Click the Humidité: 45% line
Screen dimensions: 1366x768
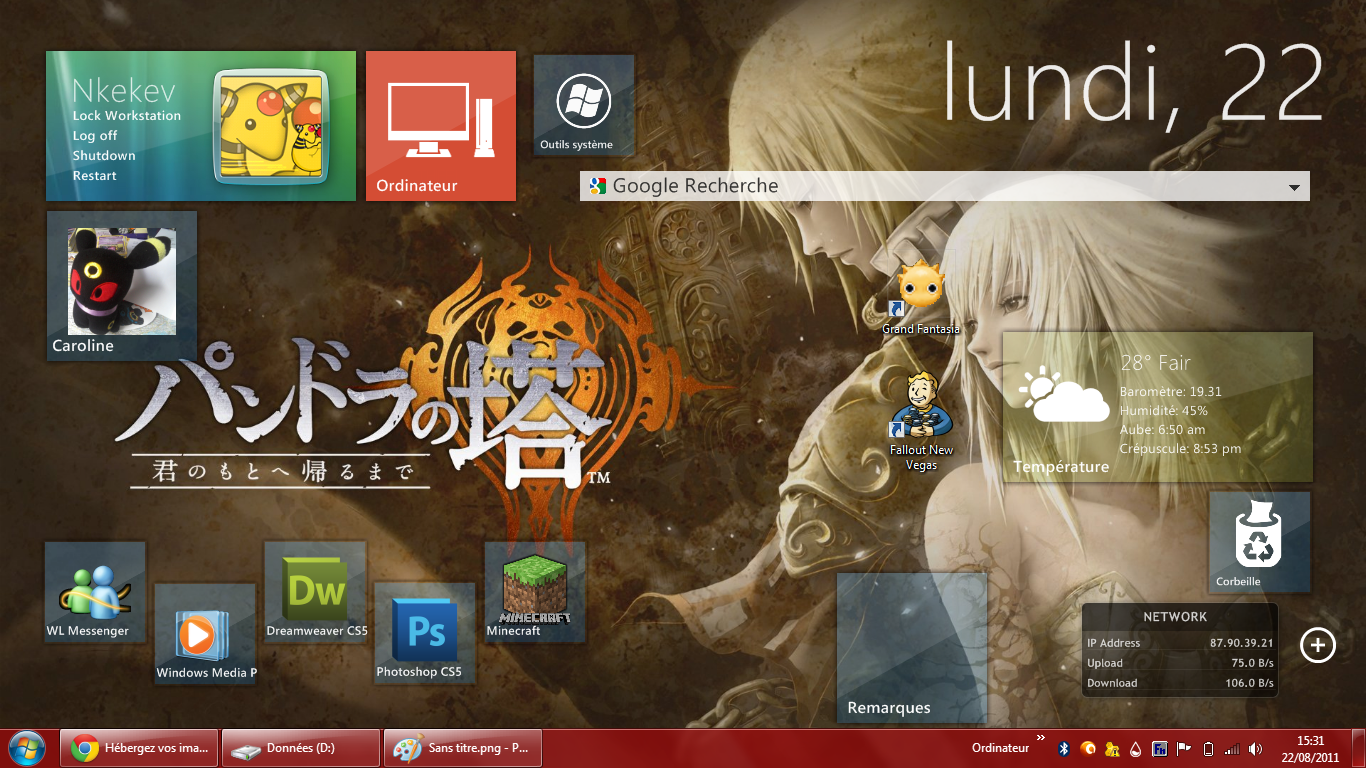tap(1163, 411)
